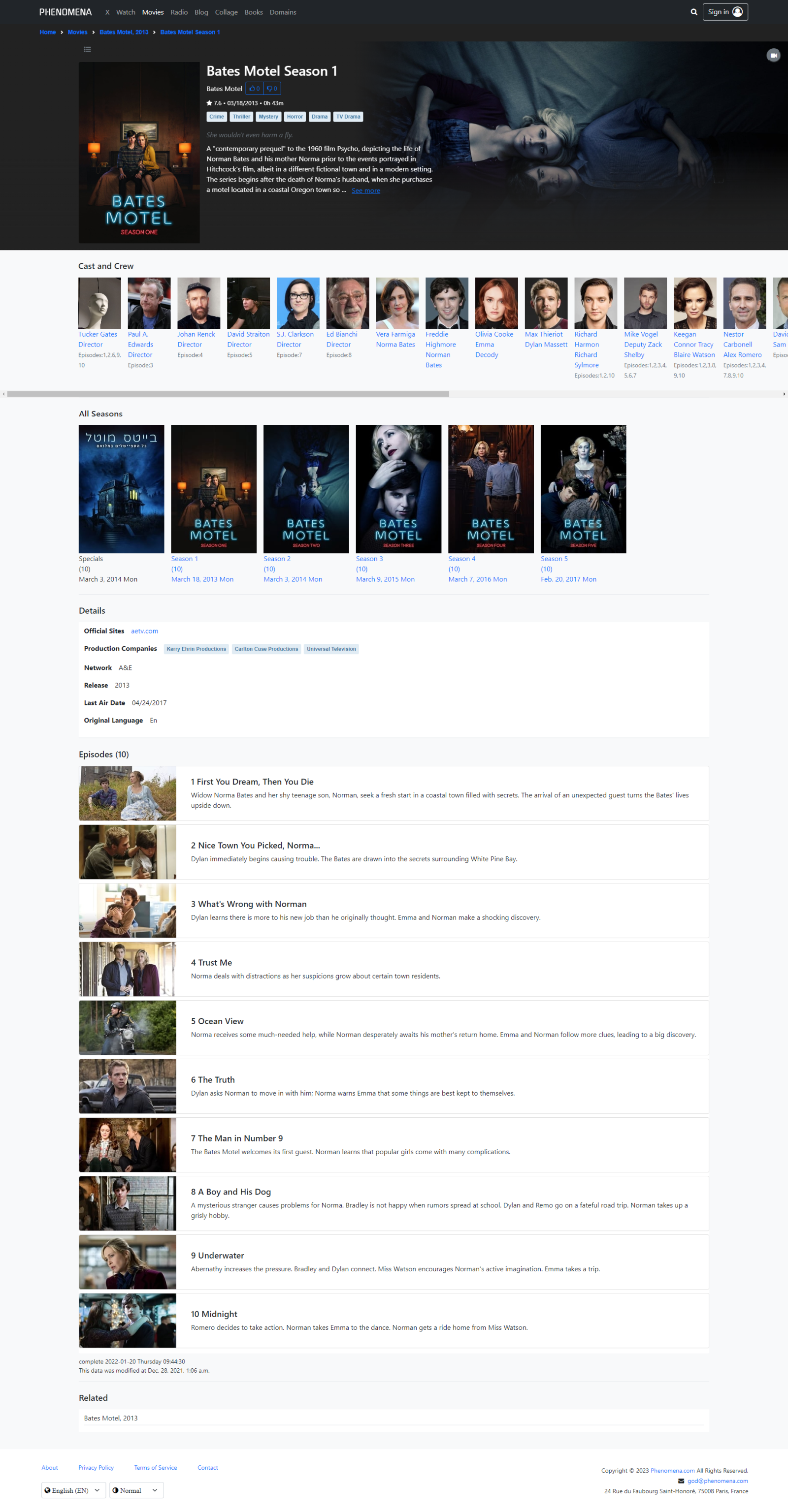The height and width of the screenshot is (1512, 788).
Task: Select Vera Farmiga's cast photo
Action: tap(397, 303)
